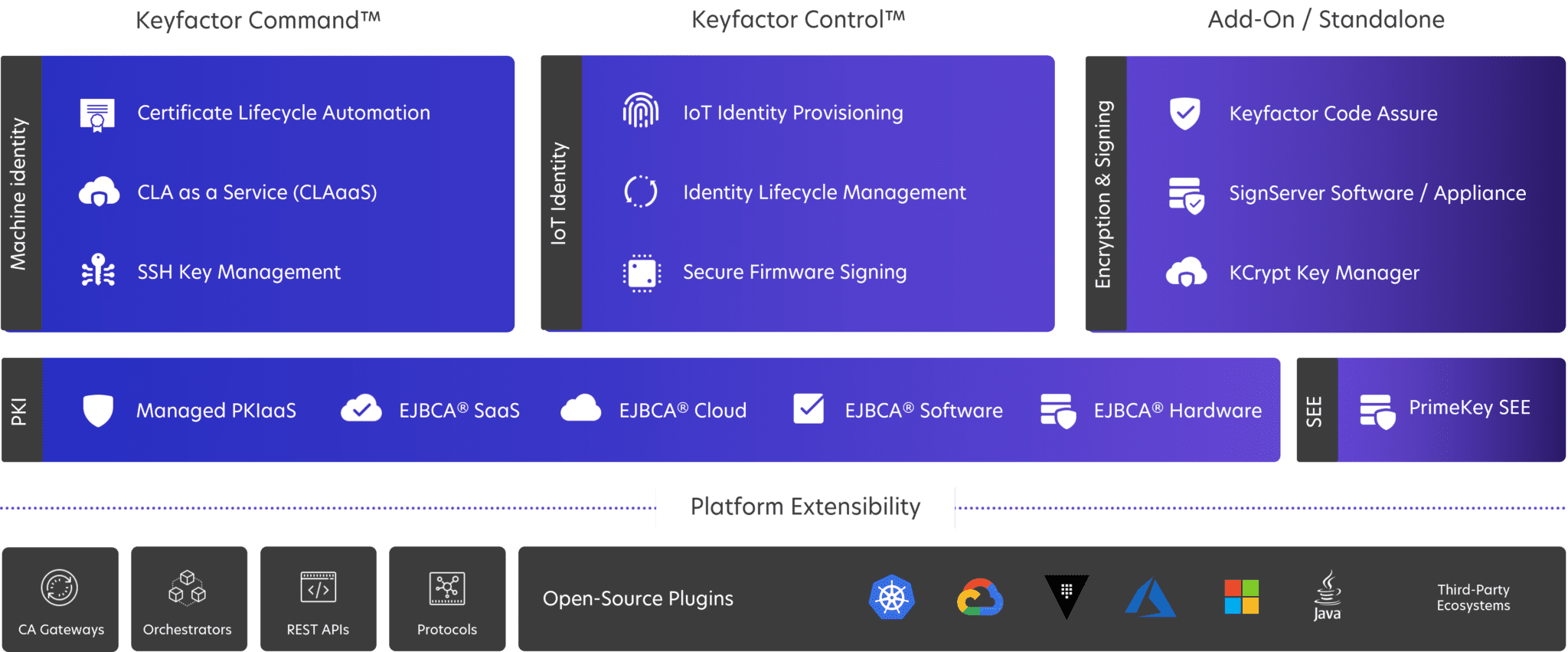
Task: Click the Microsoft logo
Action: pos(1242,597)
